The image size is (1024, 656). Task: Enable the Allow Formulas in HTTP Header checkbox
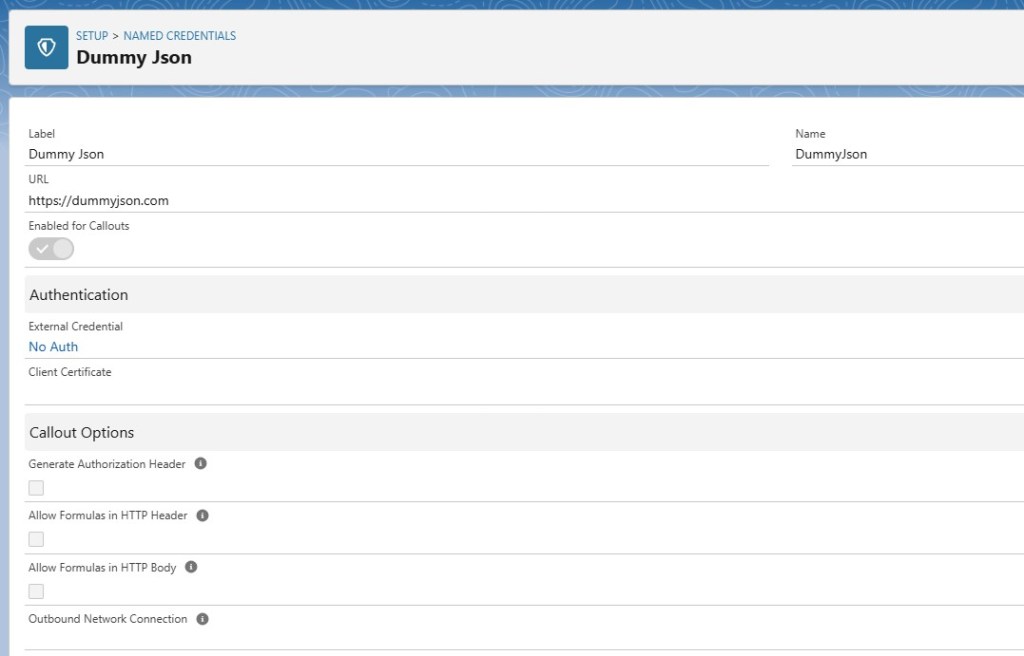(x=36, y=540)
